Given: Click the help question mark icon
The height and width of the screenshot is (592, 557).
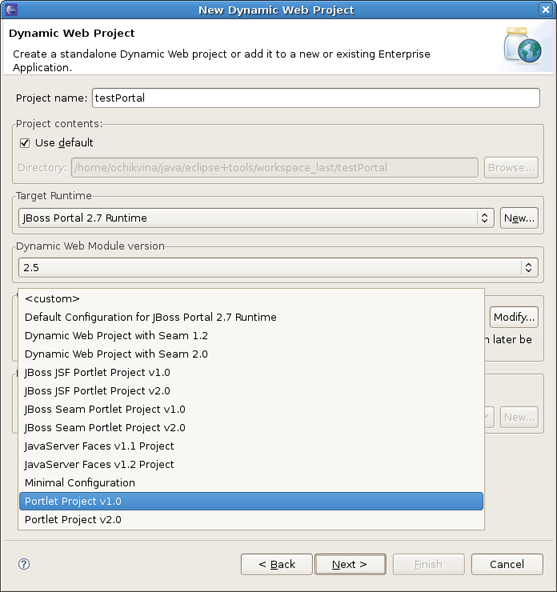Looking at the screenshot, I should pos(24,564).
